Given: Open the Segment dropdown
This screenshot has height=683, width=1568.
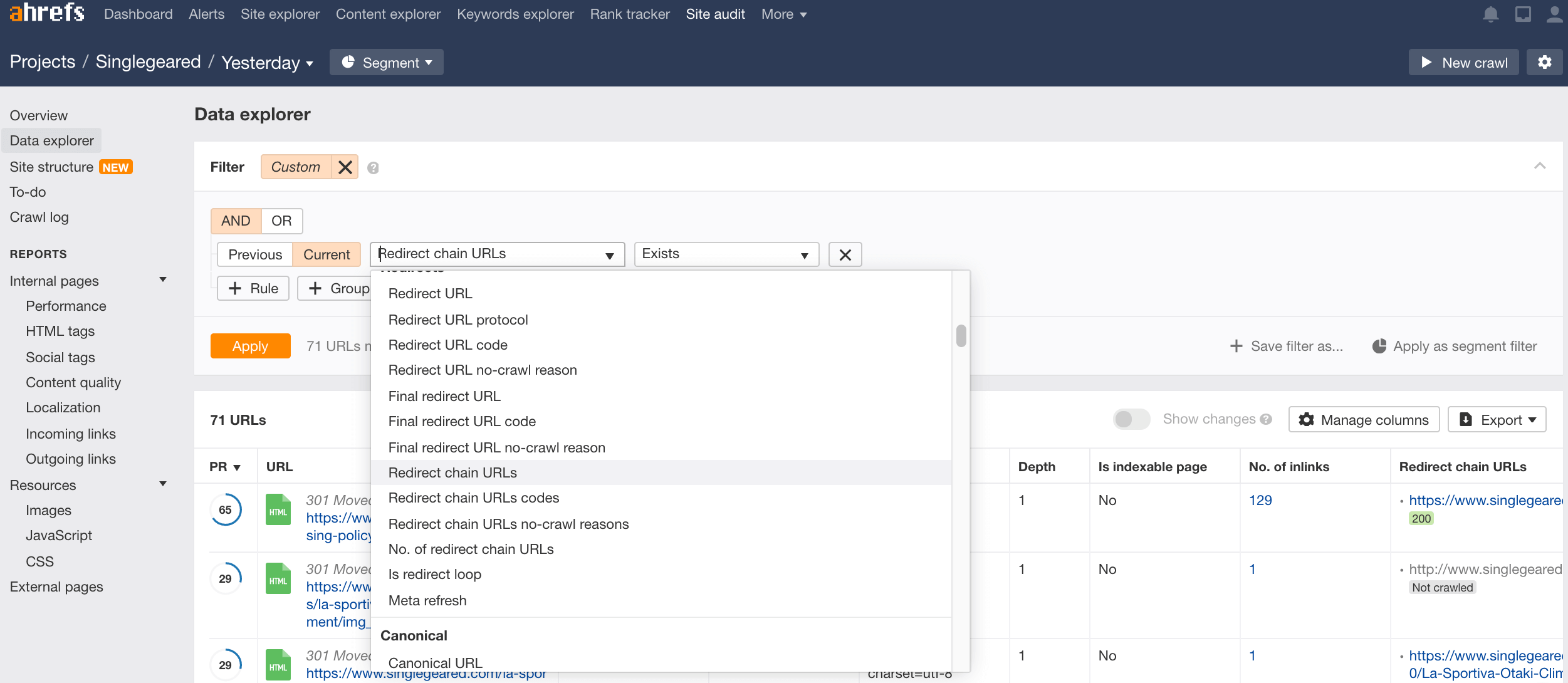Looking at the screenshot, I should pyautogui.click(x=387, y=62).
